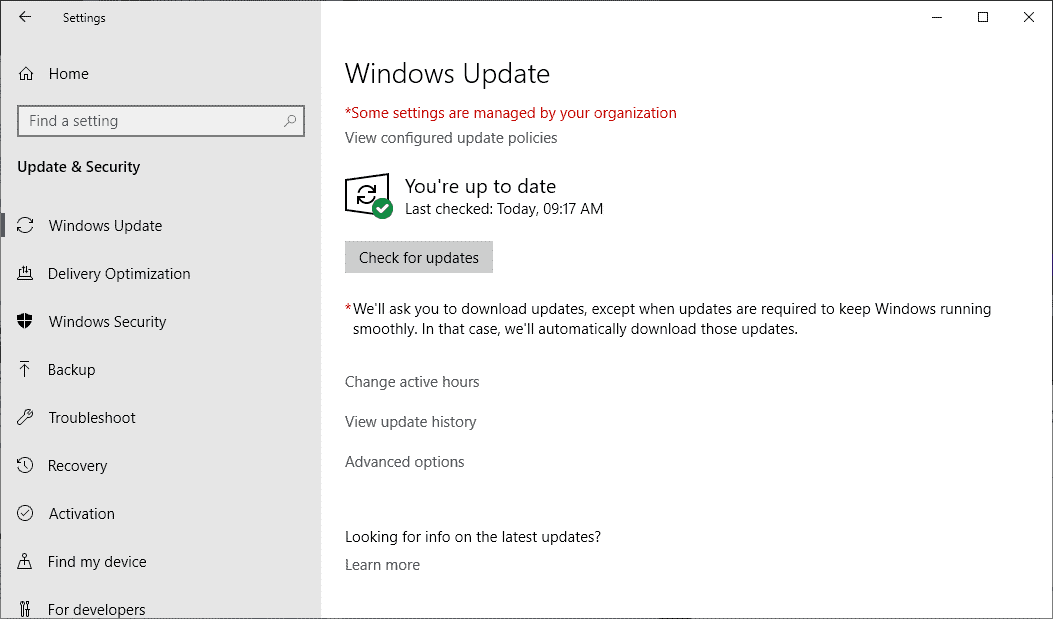
Task: Open the For developers section
Action: [96, 609]
